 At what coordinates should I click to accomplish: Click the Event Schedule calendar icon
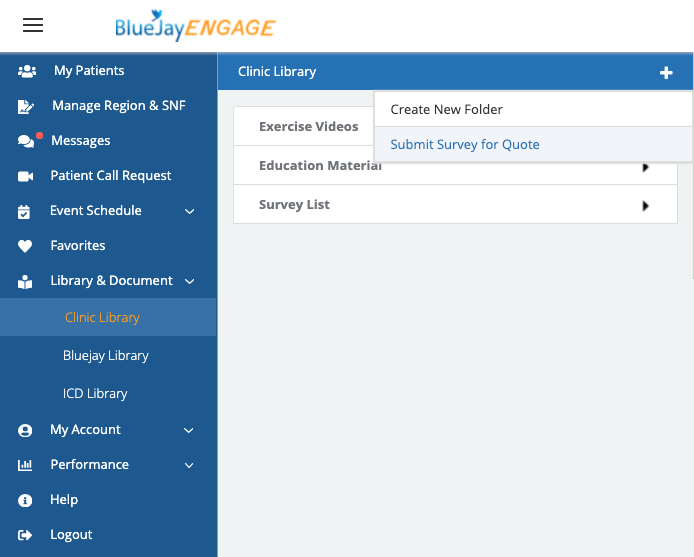tap(24, 212)
